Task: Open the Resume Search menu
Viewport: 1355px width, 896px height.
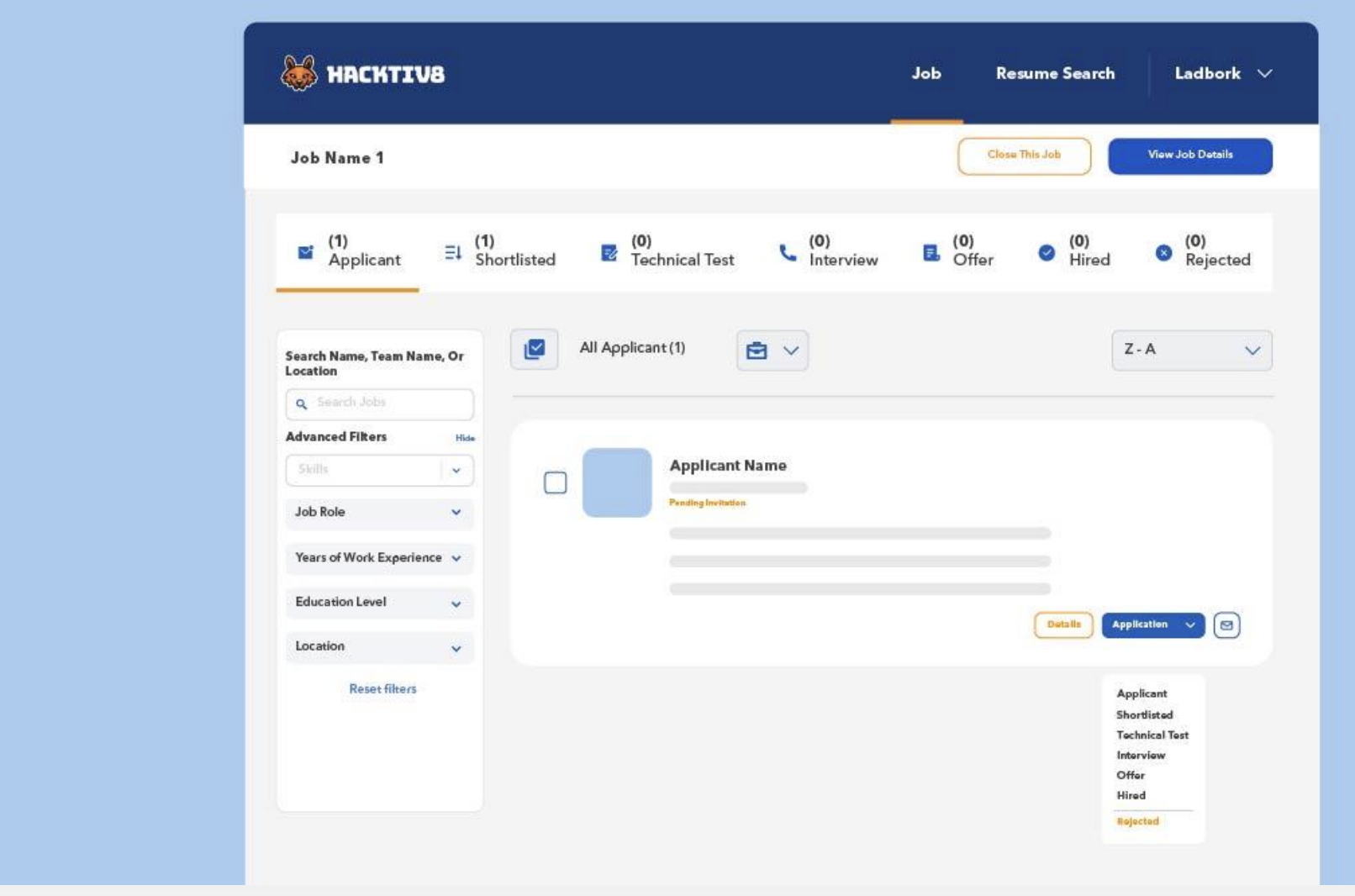Action: click(x=1055, y=73)
